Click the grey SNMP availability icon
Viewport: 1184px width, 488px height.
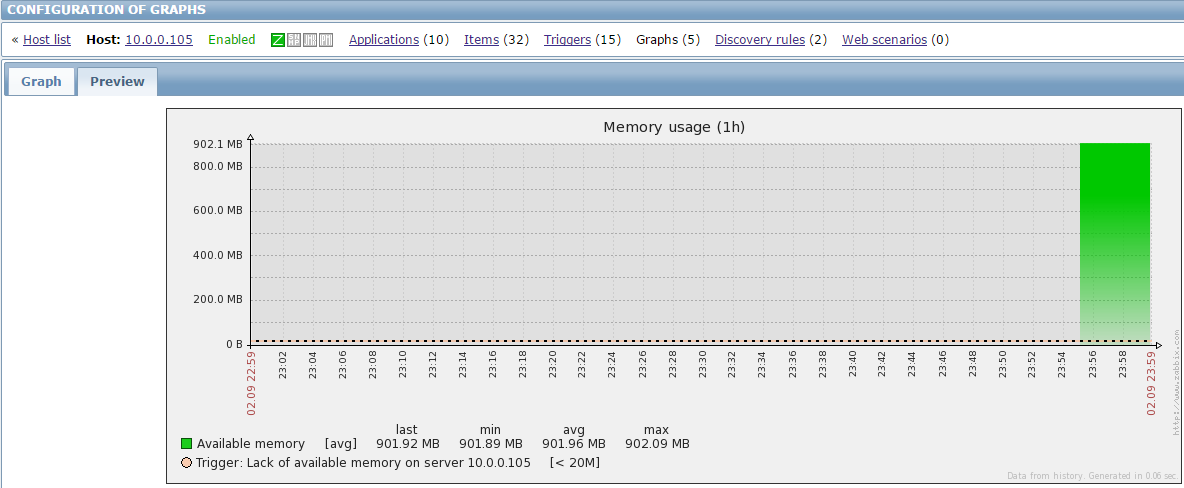pyautogui.click(x=294, y=40)
